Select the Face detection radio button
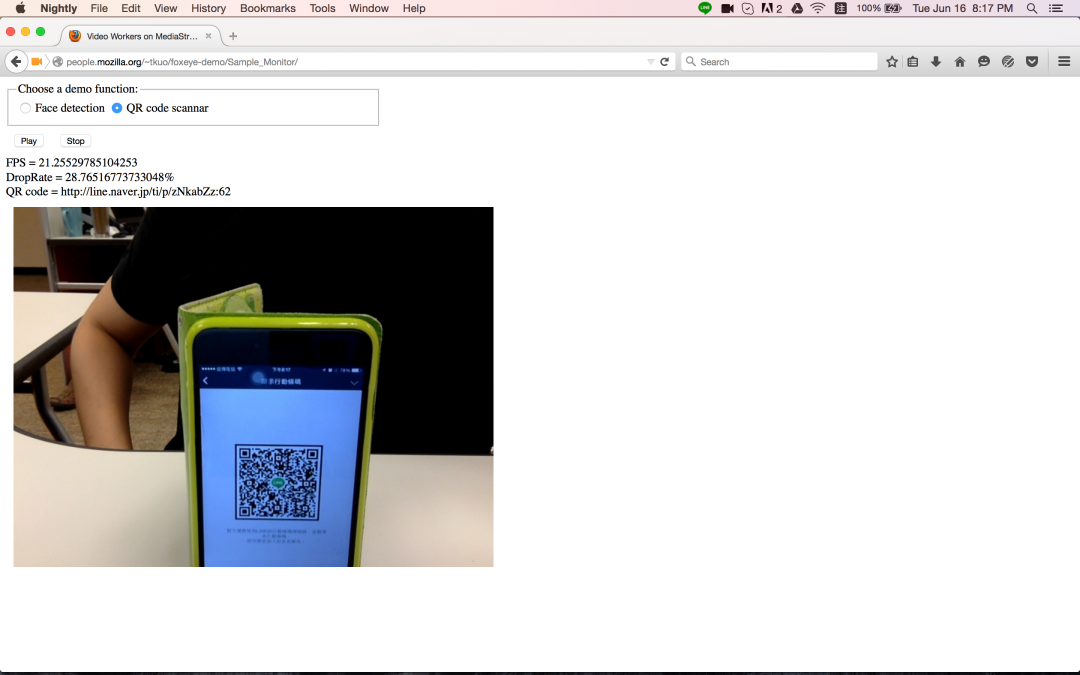Image resolution: width=1080 pixels, height=675 pixels. coord(25,108)
